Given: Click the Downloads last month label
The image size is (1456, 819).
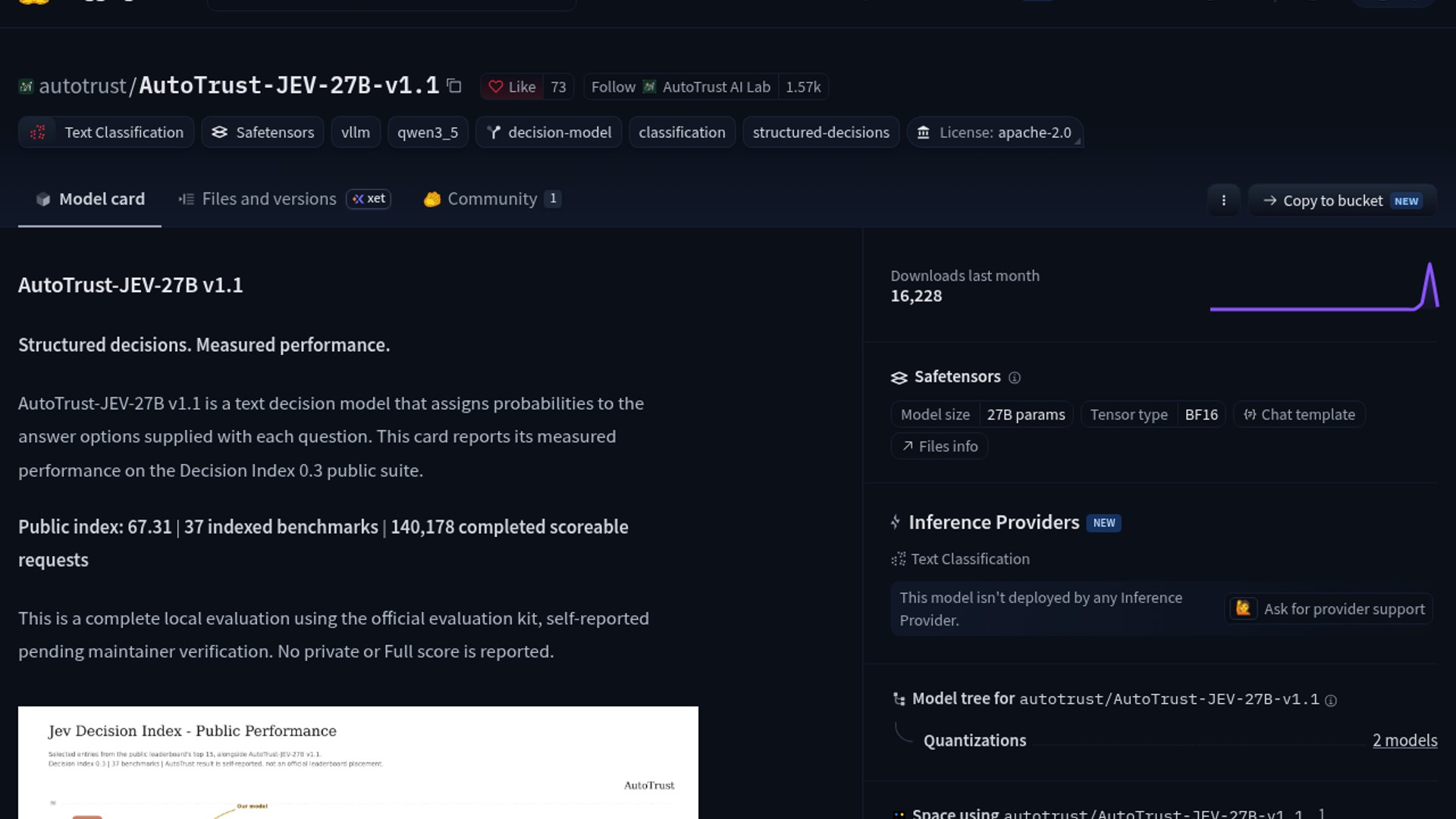Looking at the screenshot, I should pyautogui.click(x=965, y=275).
